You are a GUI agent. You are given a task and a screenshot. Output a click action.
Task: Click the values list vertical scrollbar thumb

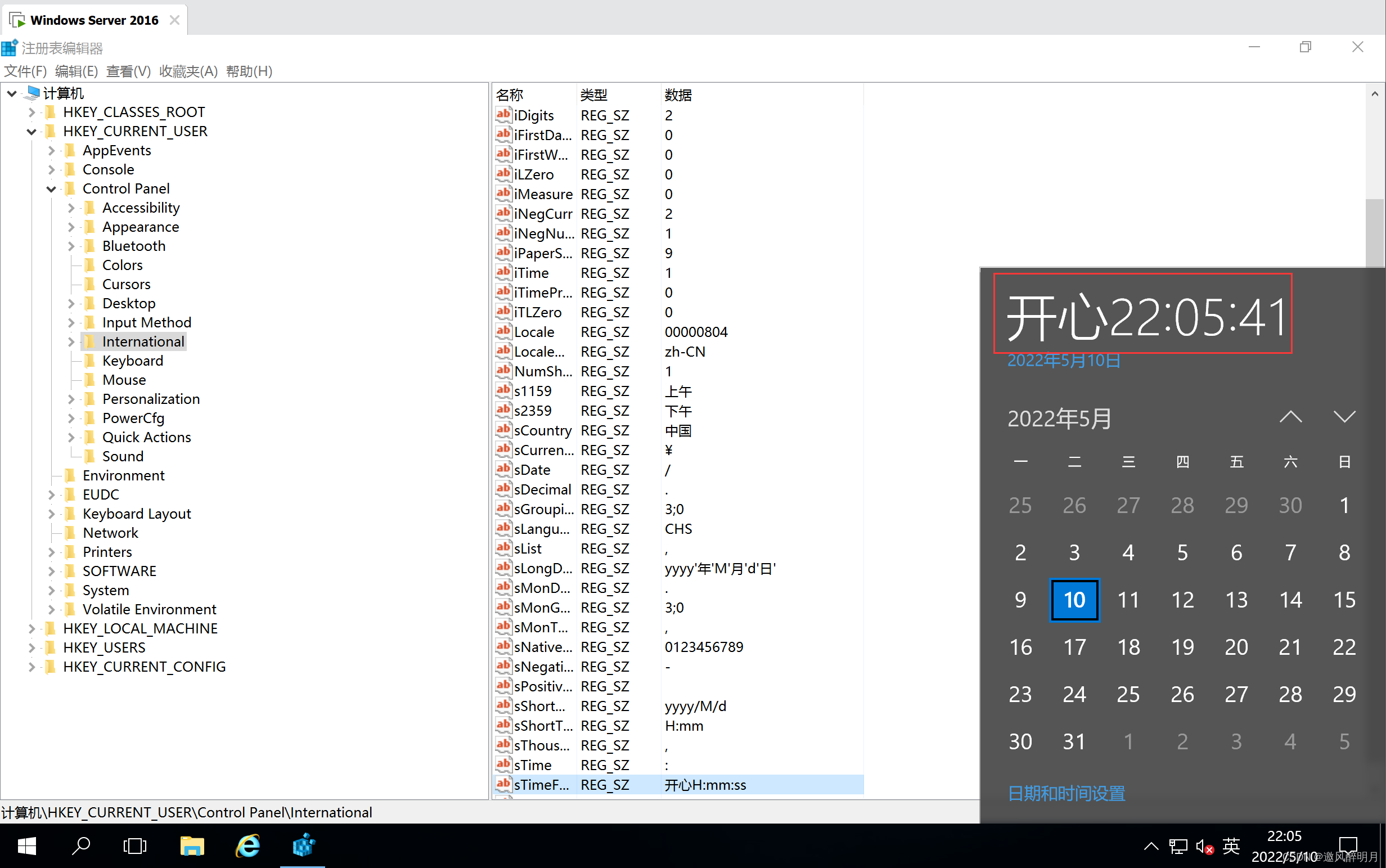tap(1374, 232)
